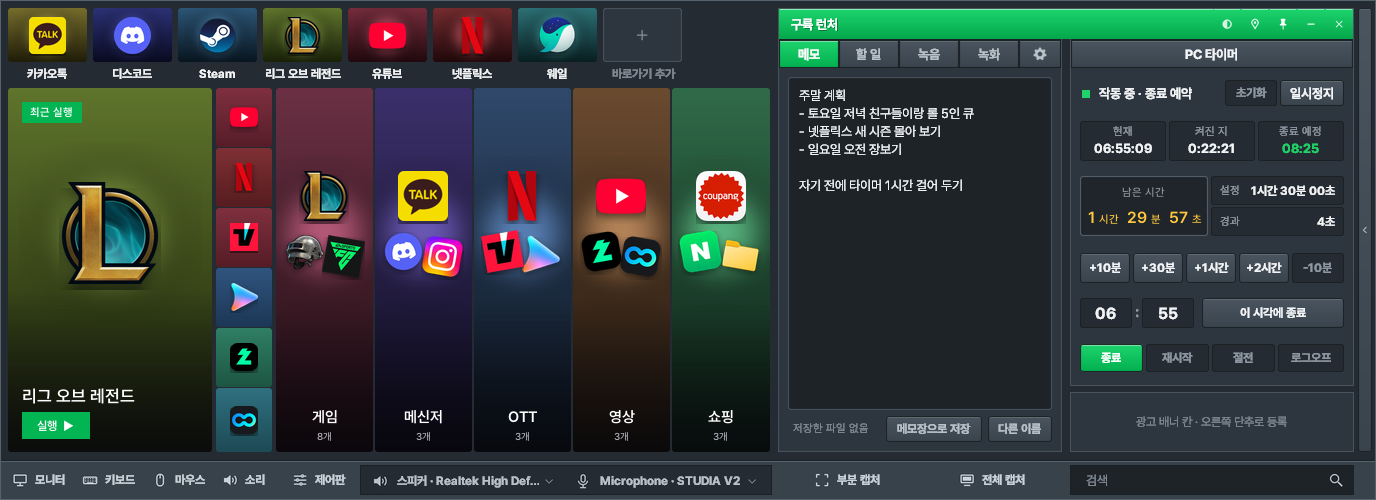Image resolution: width=1376 pixels, height=500 pixels.
Task: Add thirty minutes with +30분
Action: (x=1158, y=268)
